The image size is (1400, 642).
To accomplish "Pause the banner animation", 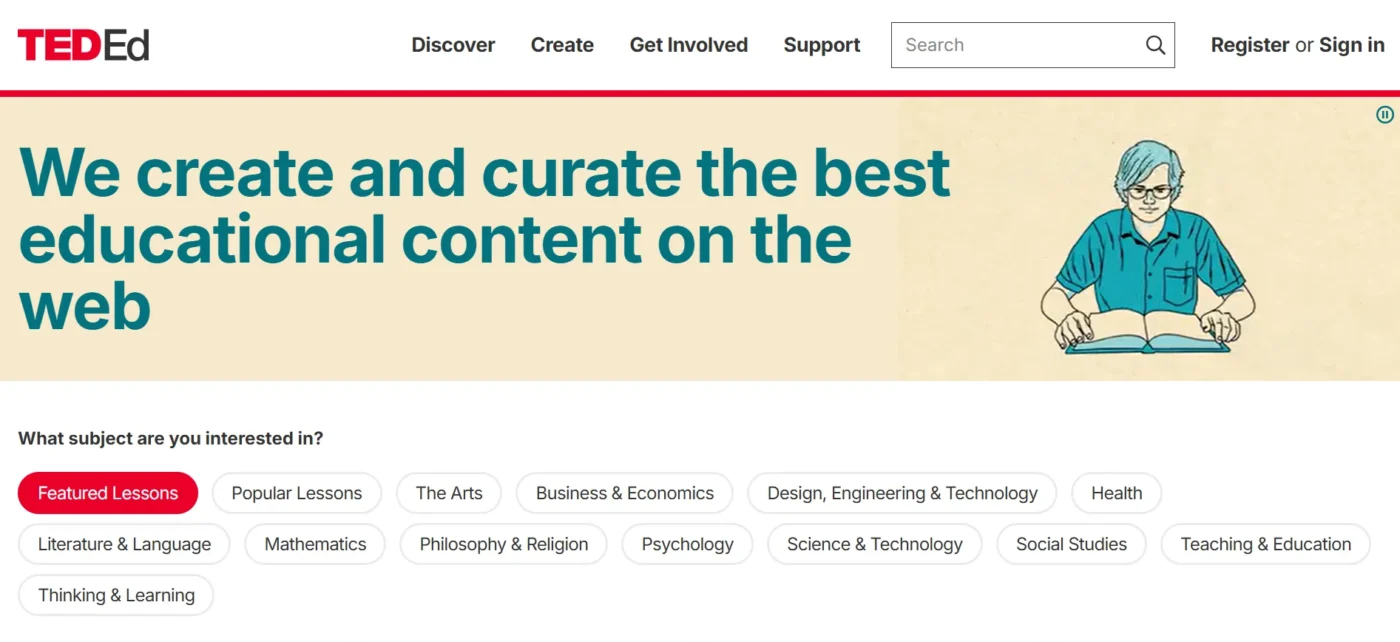I will click(1385, 115).
